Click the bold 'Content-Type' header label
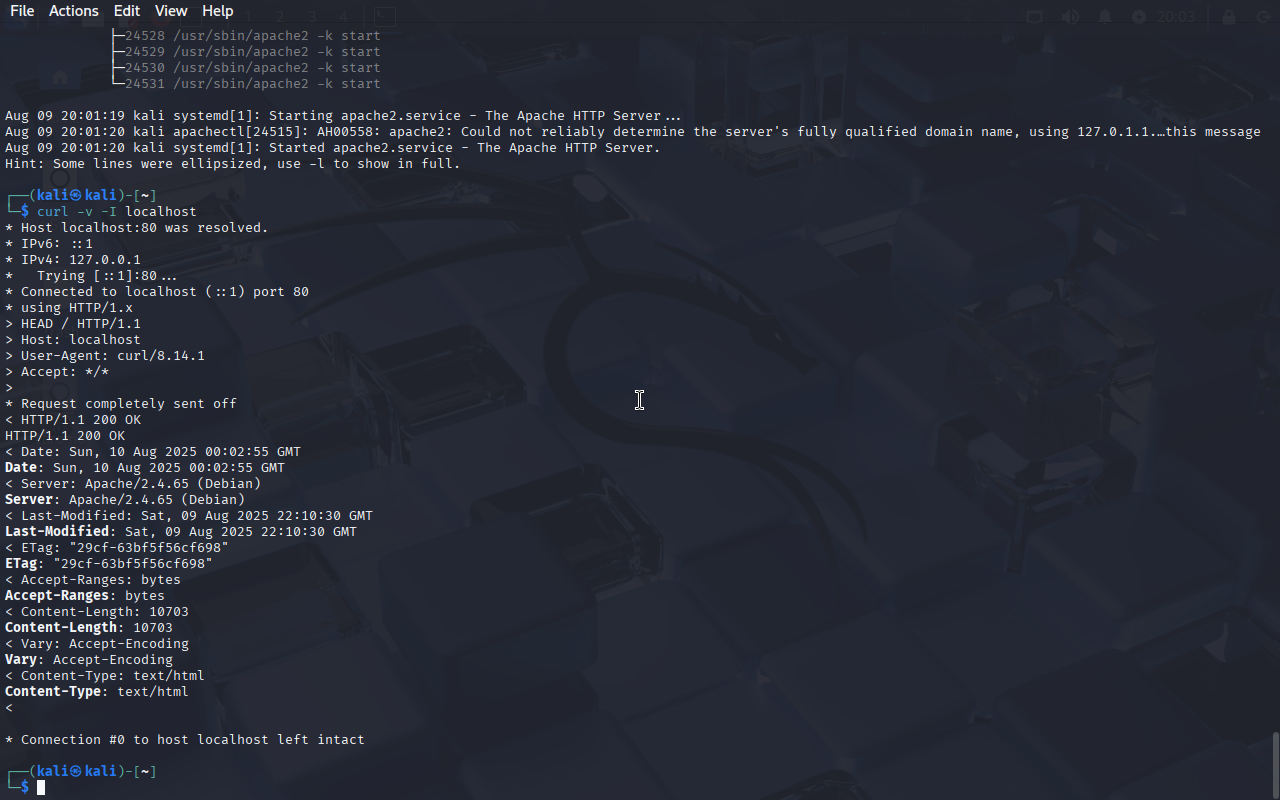The image size is (1280, 800). 53,692
